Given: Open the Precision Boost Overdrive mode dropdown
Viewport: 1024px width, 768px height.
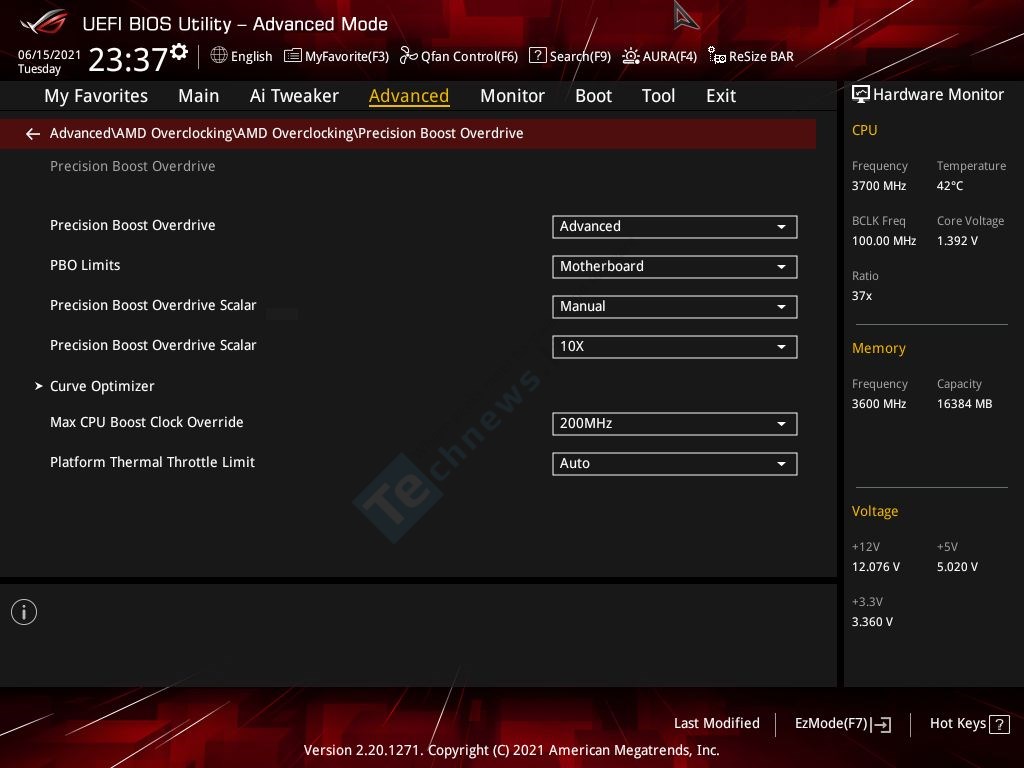Looking at the screenshot, I should (x=675, y=227).
